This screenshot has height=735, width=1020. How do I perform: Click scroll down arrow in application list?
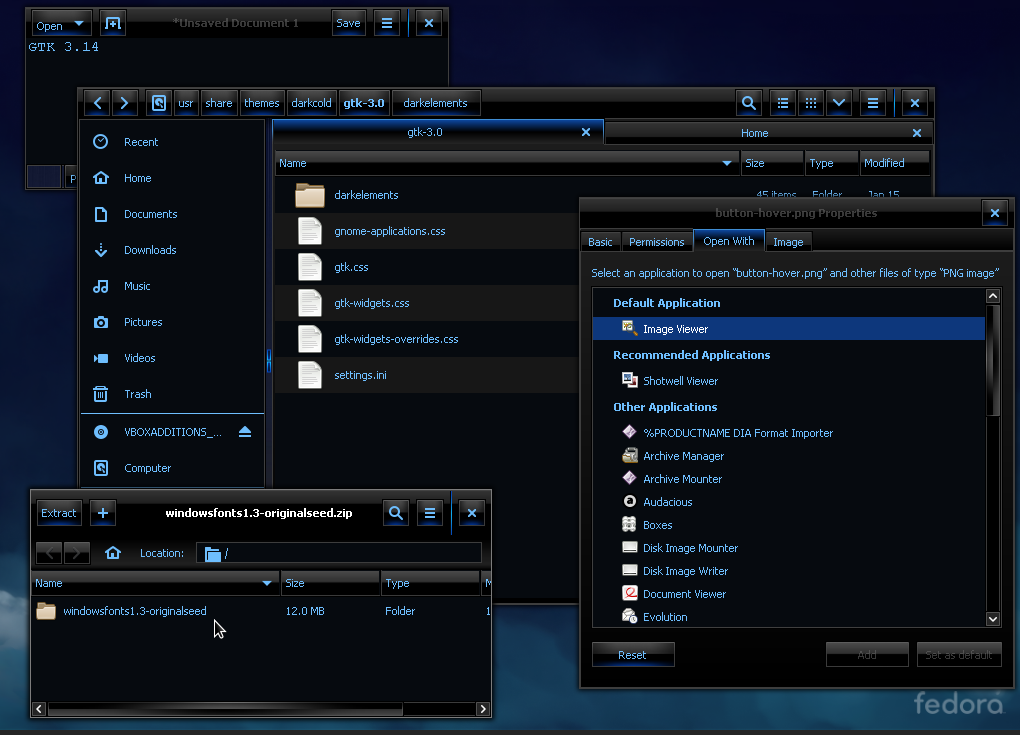tap(993, 619)
